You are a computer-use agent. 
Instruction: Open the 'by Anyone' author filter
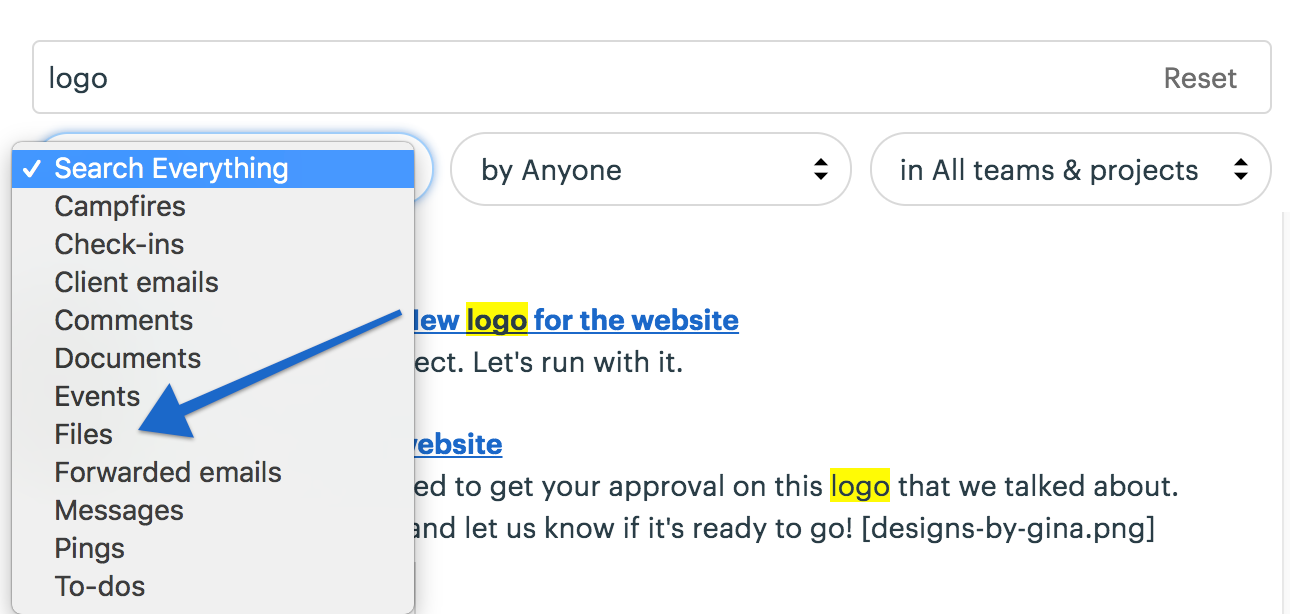coord(650,170)
